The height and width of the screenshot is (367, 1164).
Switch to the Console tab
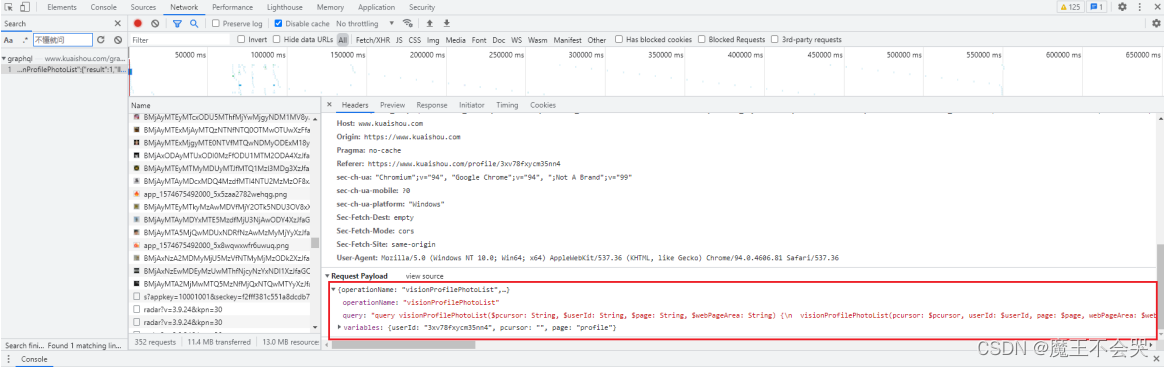point(103,7)
